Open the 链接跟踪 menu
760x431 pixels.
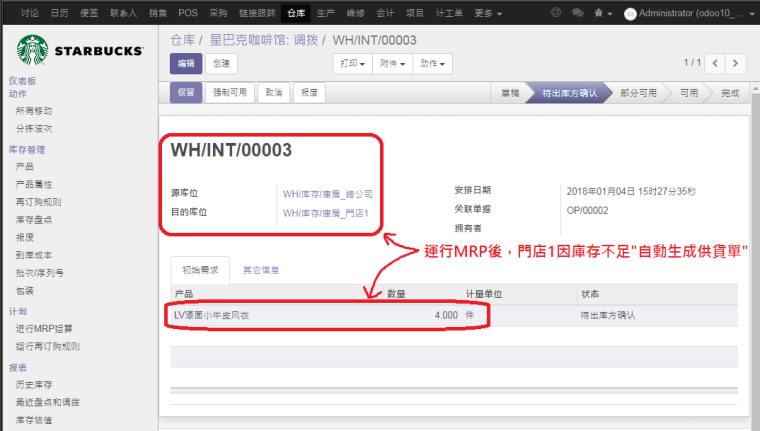[x=257, y=13]
